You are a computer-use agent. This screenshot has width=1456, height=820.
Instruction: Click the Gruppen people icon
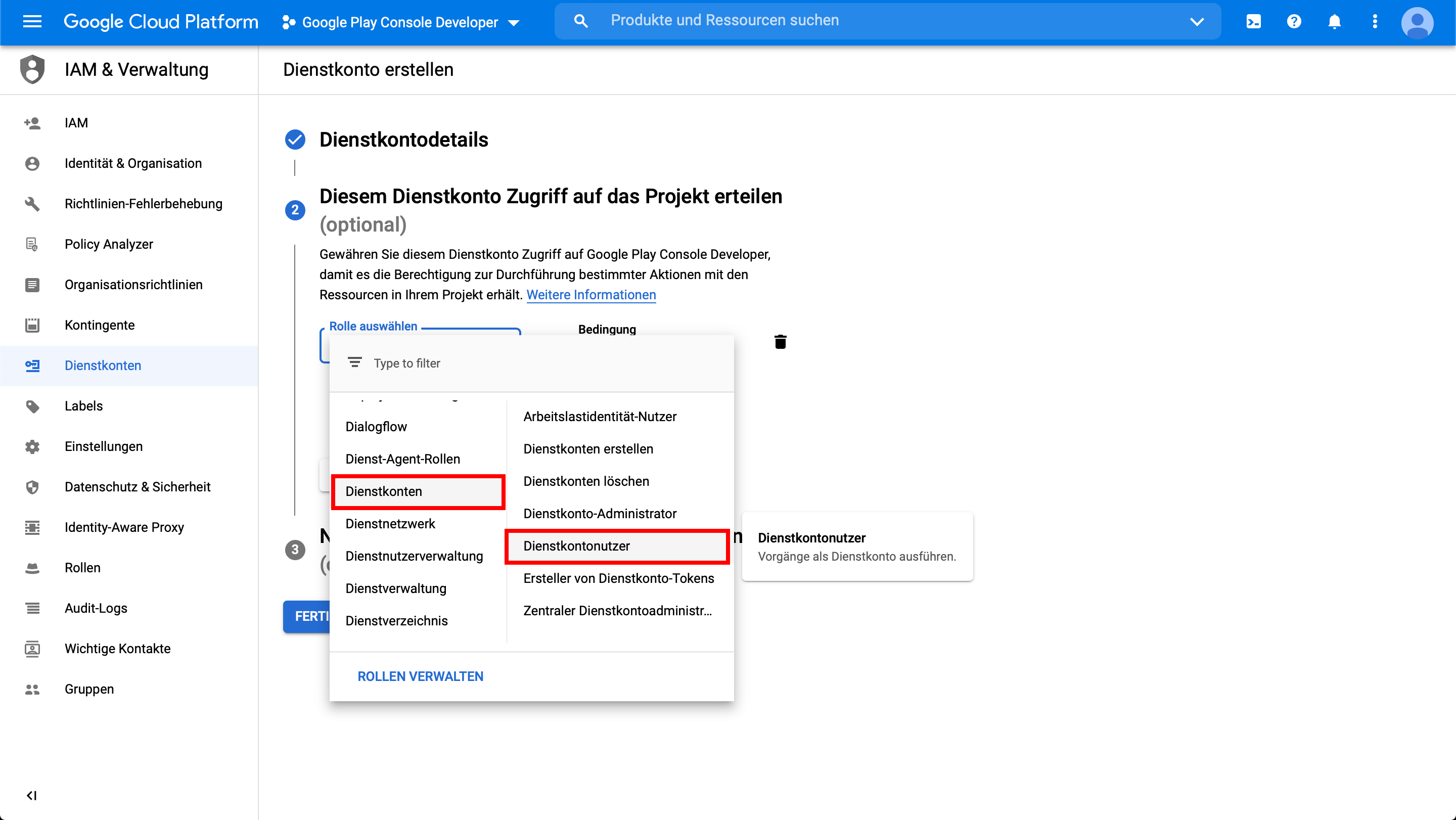point(32,690)
